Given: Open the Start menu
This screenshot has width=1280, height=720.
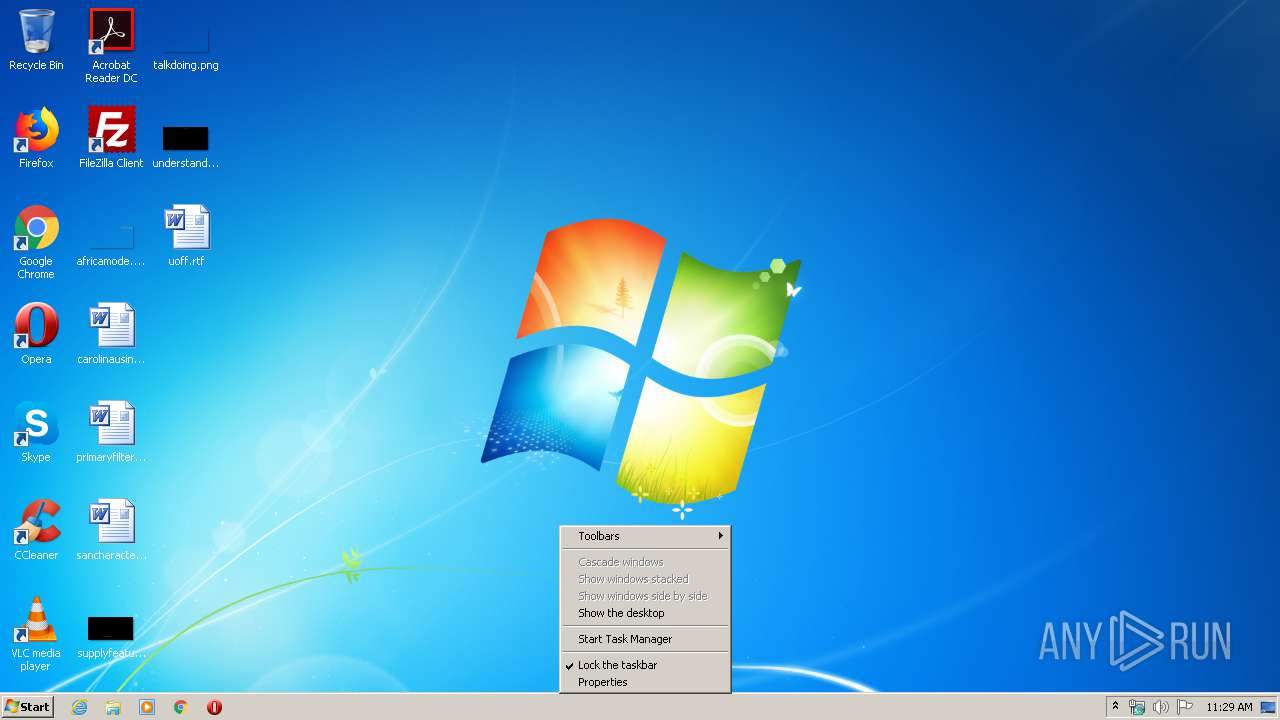Looking at the screenshot, I should 27,707.
